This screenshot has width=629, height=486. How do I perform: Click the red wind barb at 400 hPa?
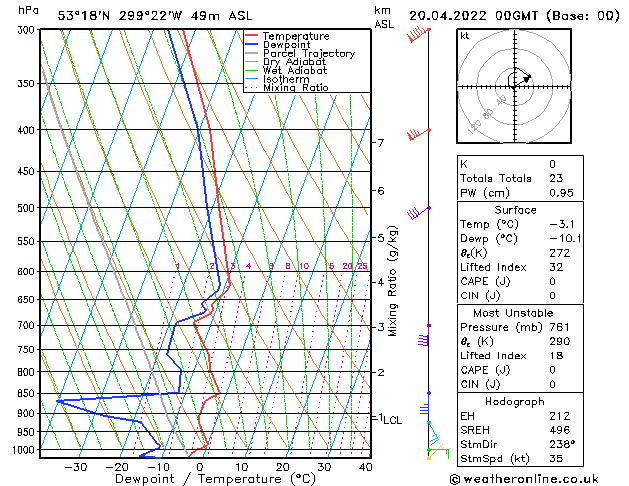click(419, 134)
